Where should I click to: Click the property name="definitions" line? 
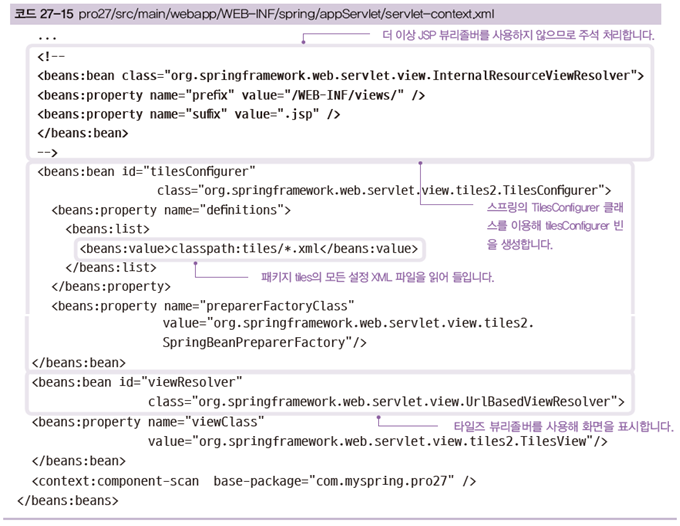(x=171, y=210)
